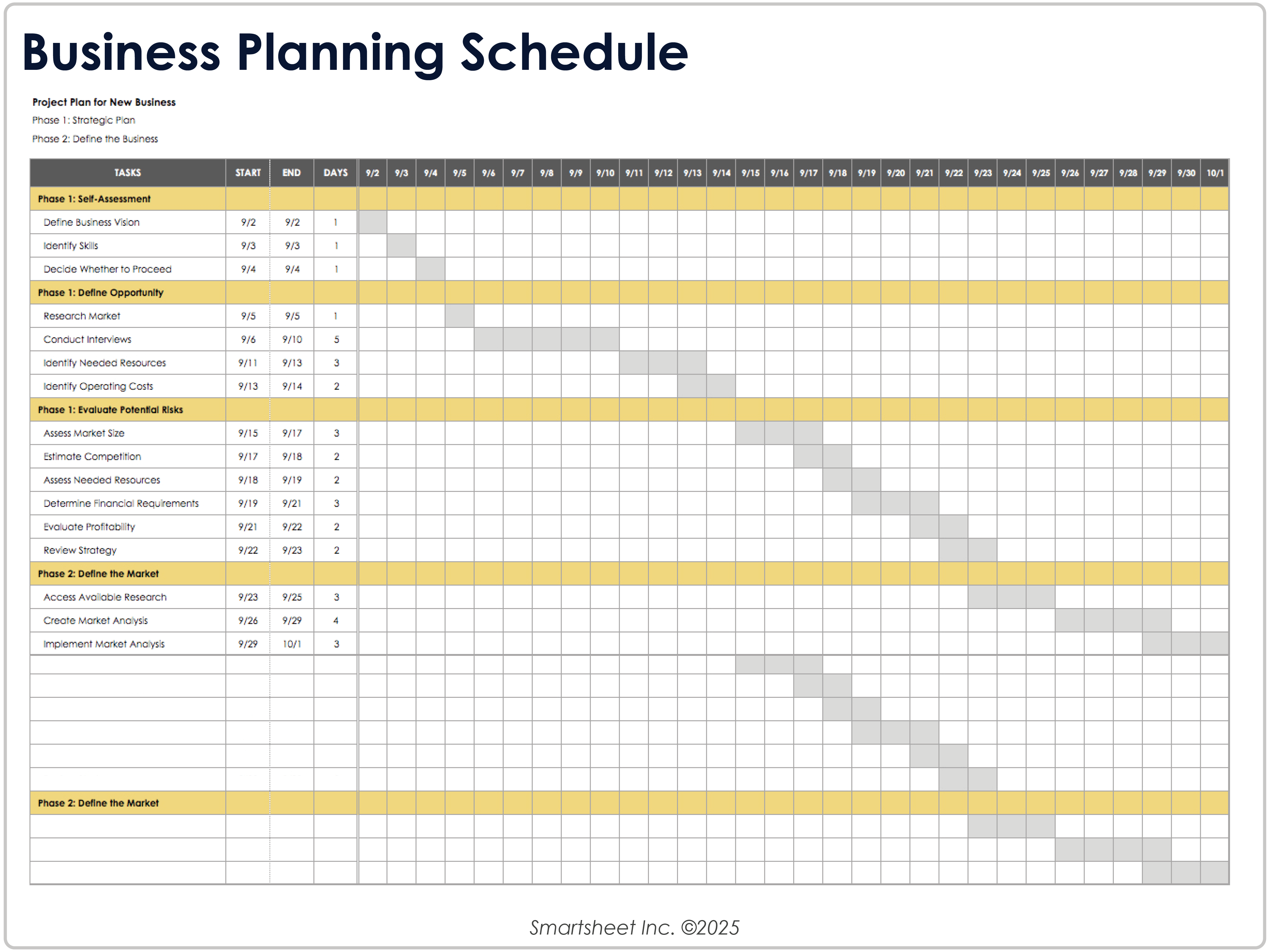Click Phase 1: Define Opportunity section header
Screen dimensions: 1270x952
[x=101, y=292]
